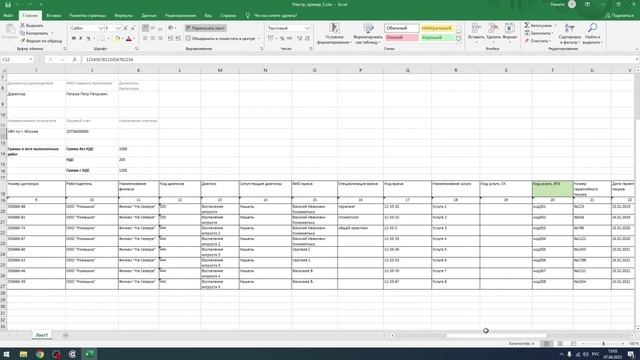Click the Cut (Вырезать) scissors icon
The width and height of the screenshot is (640, 360).
[x=23, y=25]
